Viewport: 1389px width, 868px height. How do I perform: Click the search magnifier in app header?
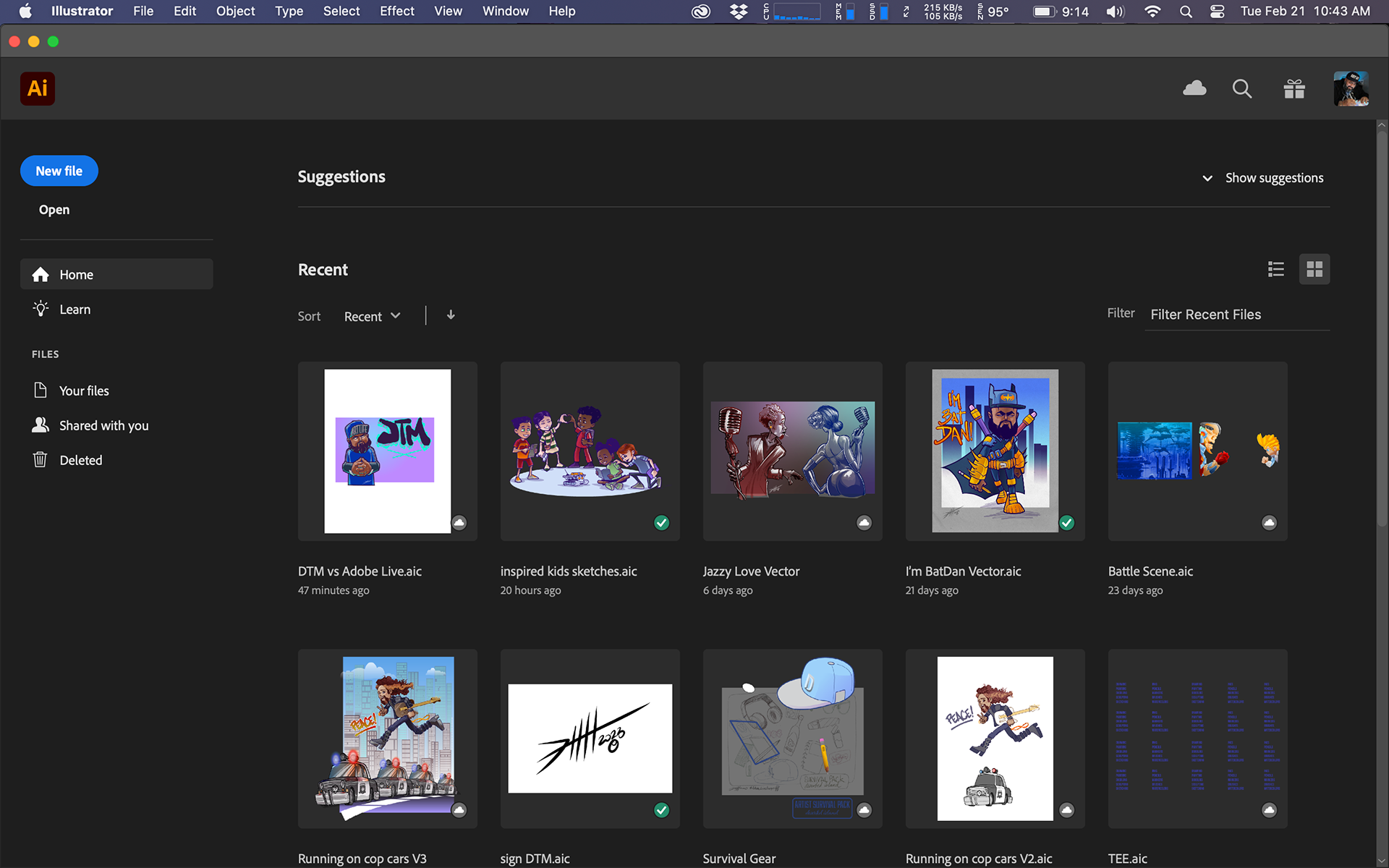click(1242, 89)
